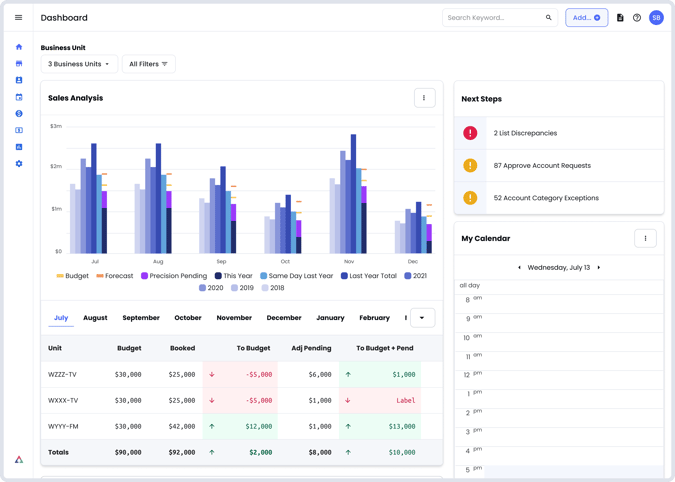
Task: Expand the months tab overflow dropdown
Action: tap(422, 318)
